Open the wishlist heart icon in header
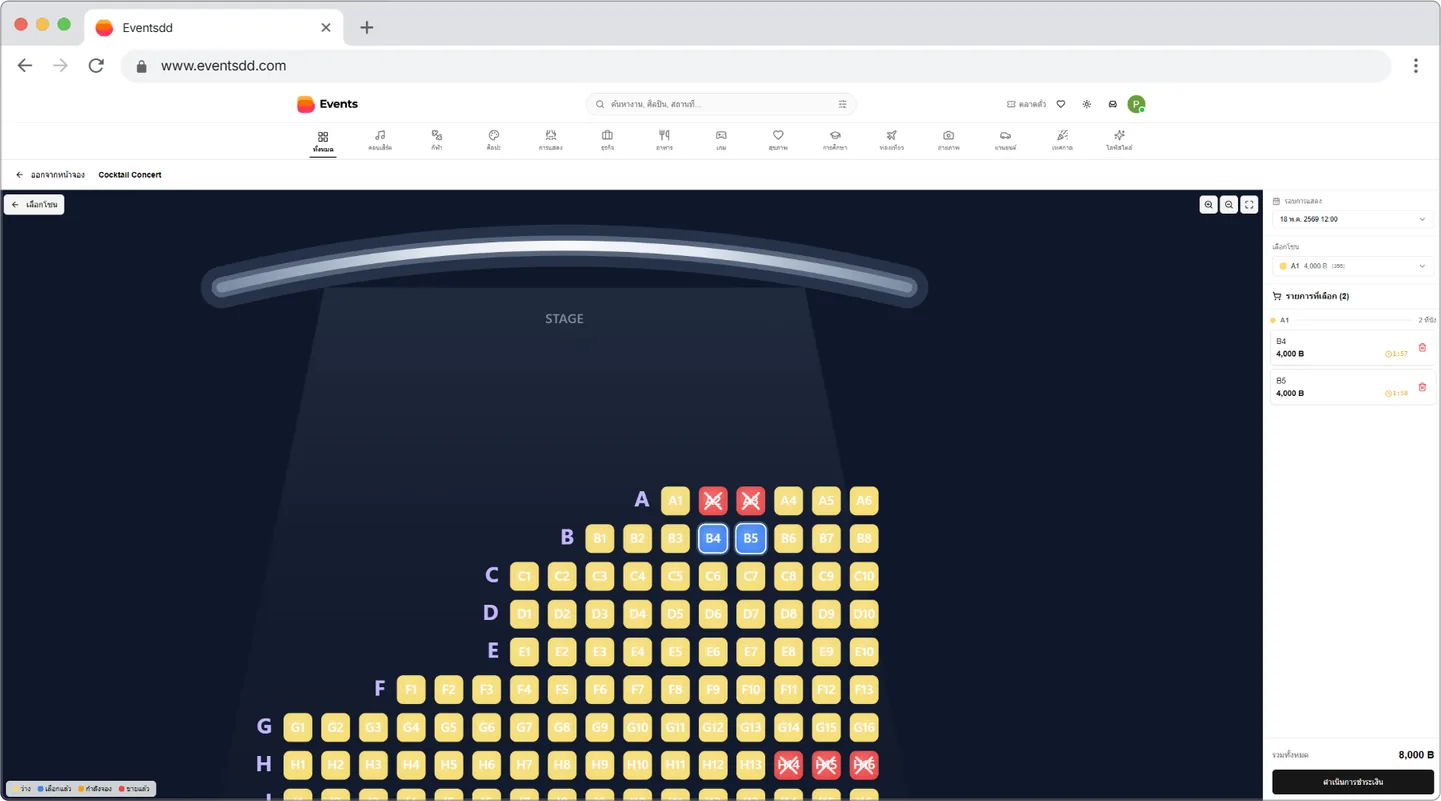Viewport: 1441px width, 801px height. [x=1061, y=104]
